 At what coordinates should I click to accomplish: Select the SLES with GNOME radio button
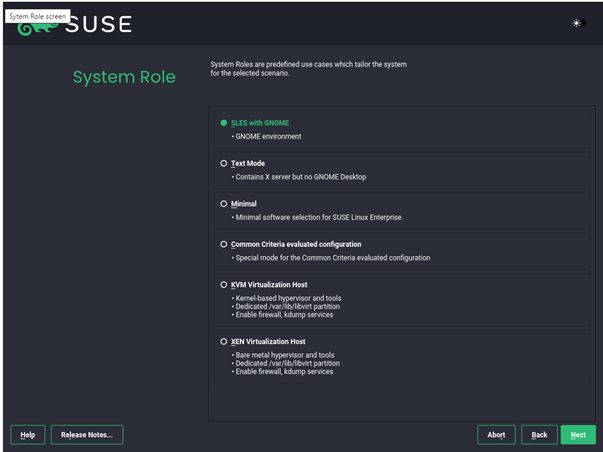224,123
